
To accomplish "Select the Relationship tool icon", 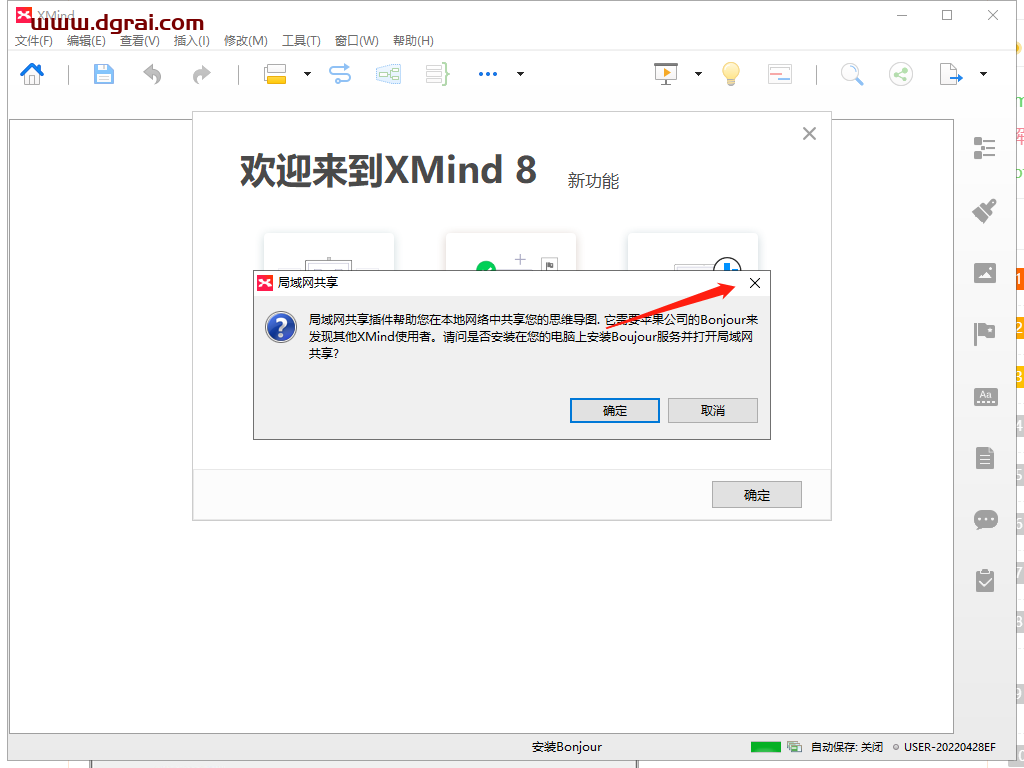I will [339, 74].
